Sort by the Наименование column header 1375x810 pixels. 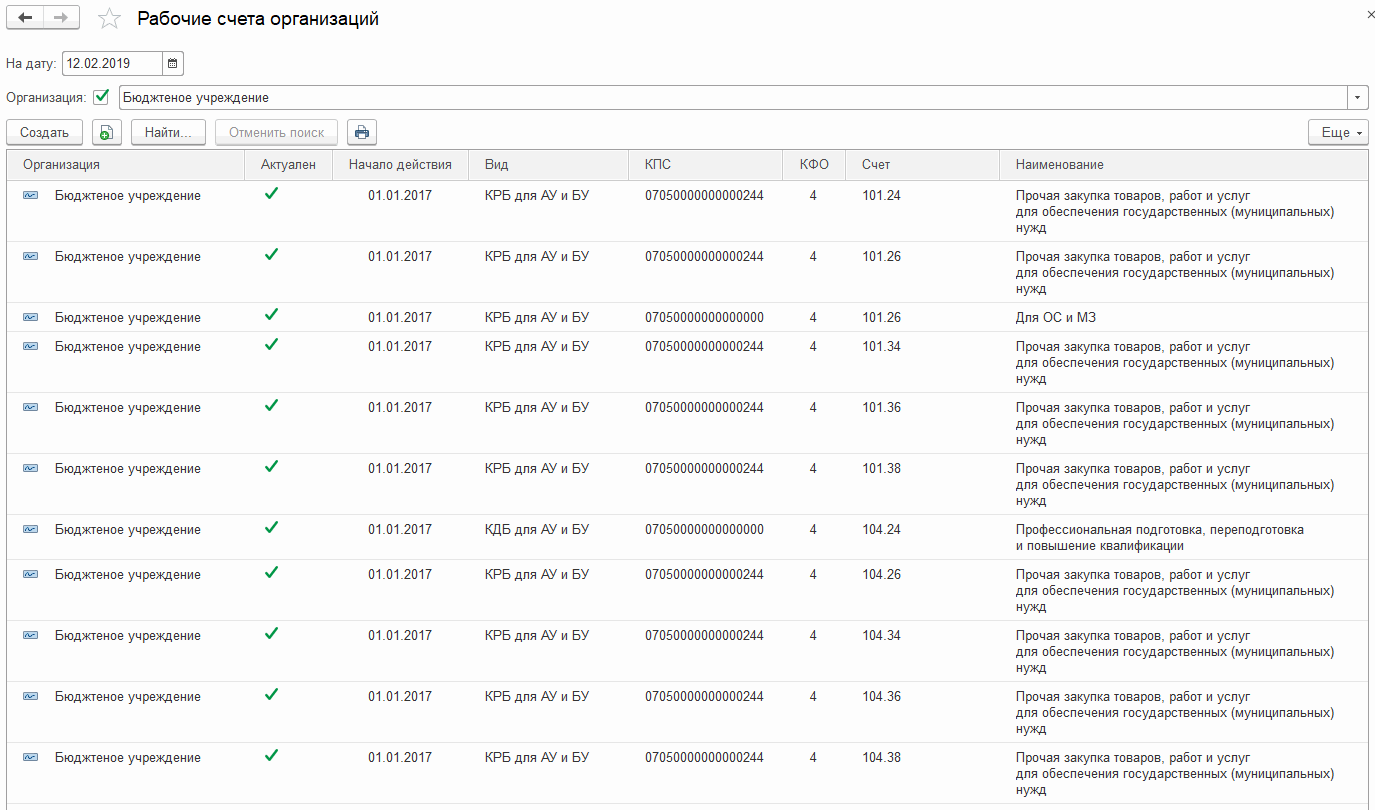1184,165
